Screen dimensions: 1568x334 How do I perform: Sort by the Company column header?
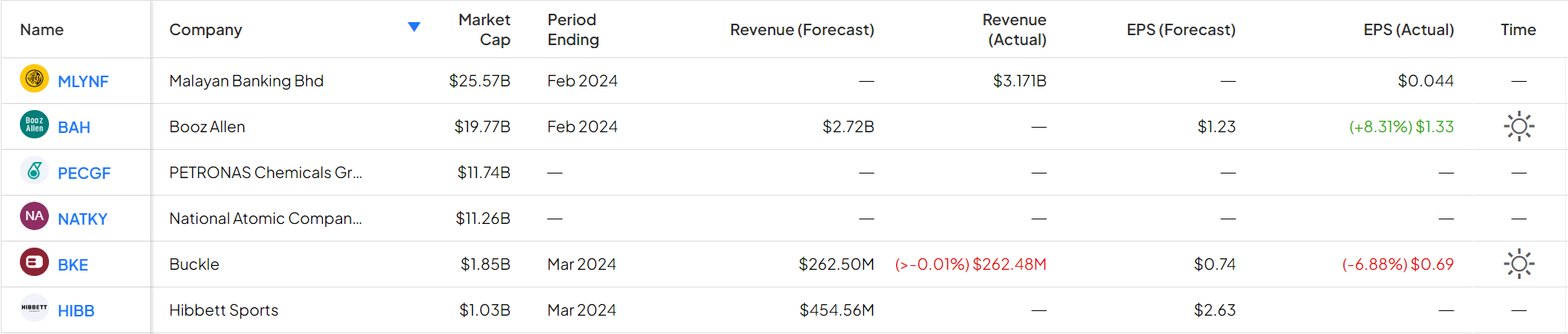click(x=206, y=30)
